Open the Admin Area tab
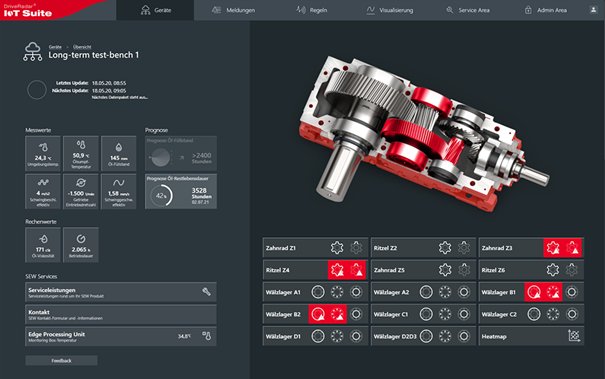 pos(546,10)
